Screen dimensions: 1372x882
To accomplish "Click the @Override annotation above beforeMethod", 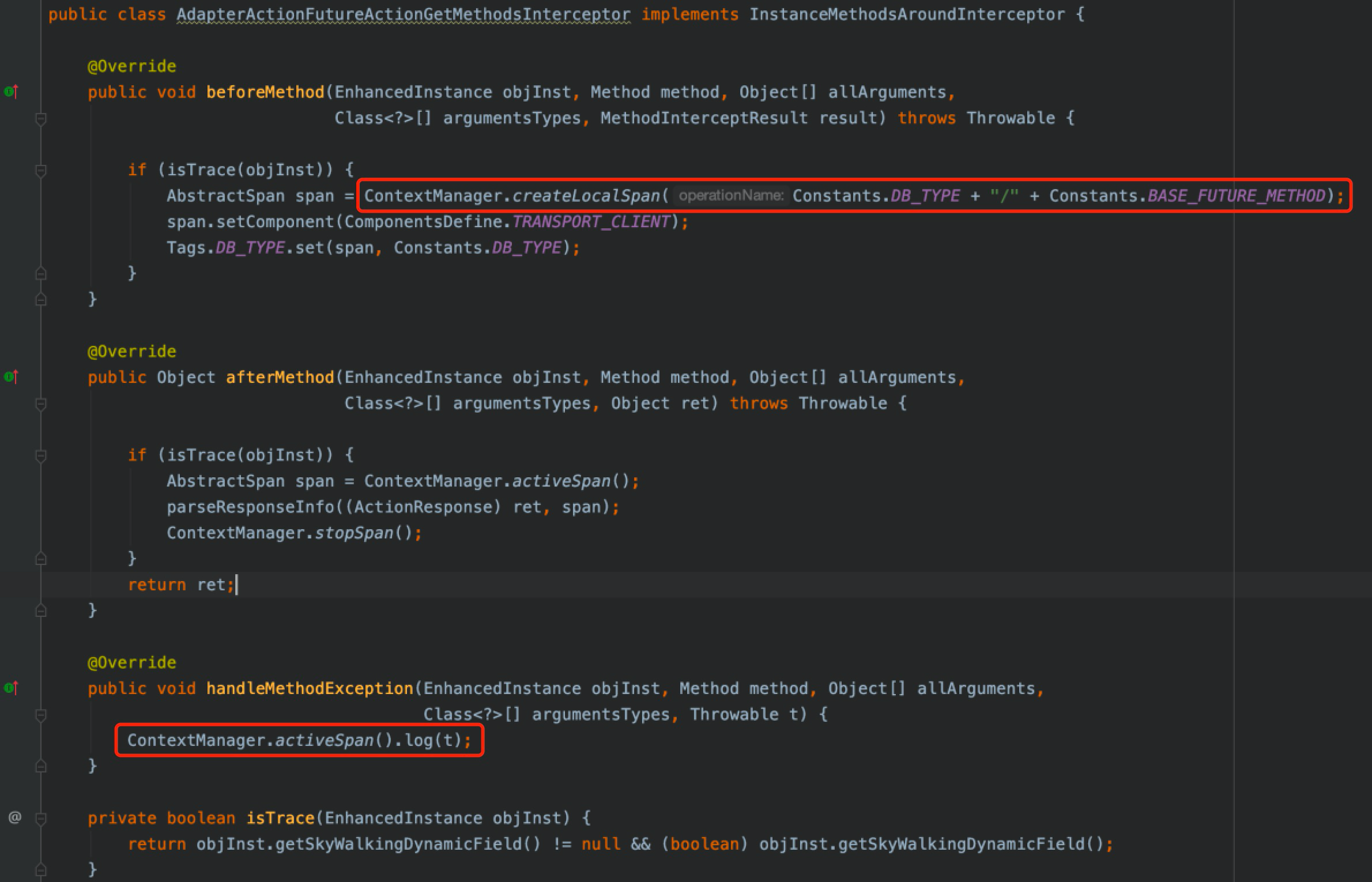I will pos(131,66).
